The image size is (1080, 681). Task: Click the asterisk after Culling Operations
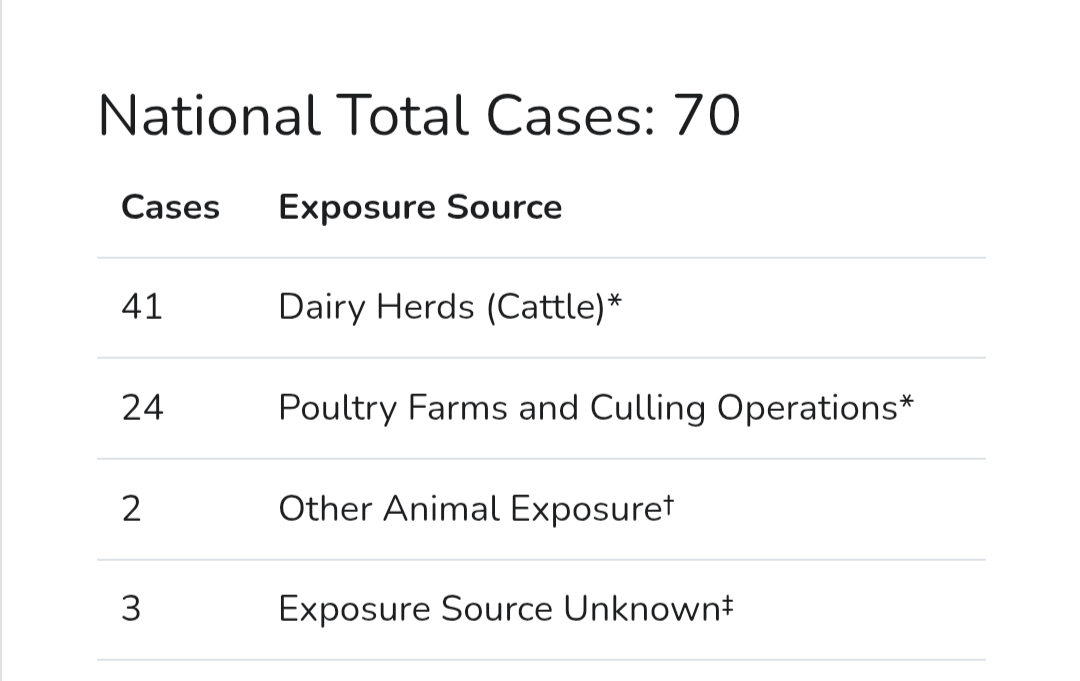click(x=906, y=402)
